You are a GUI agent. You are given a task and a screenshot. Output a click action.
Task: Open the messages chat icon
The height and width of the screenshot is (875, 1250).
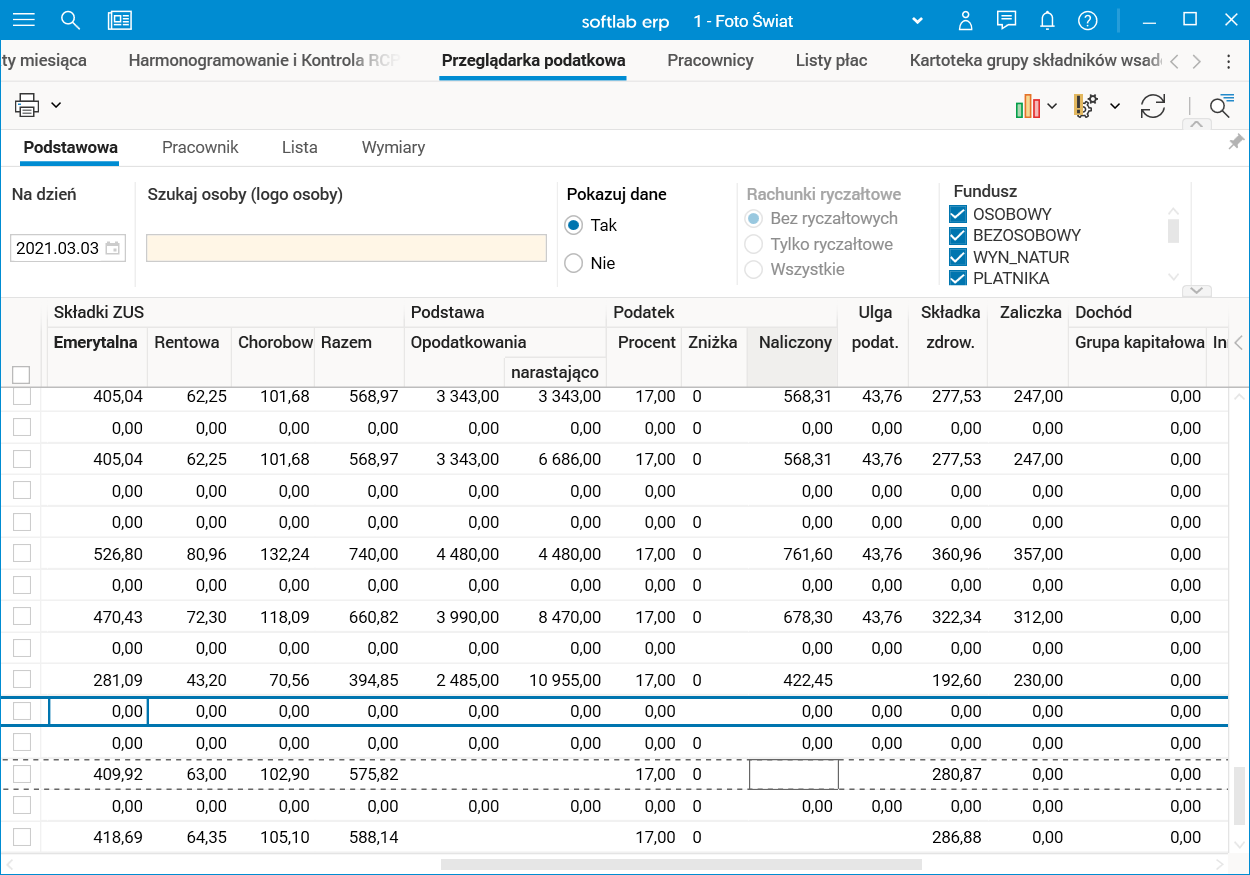tap(1006, 21)
